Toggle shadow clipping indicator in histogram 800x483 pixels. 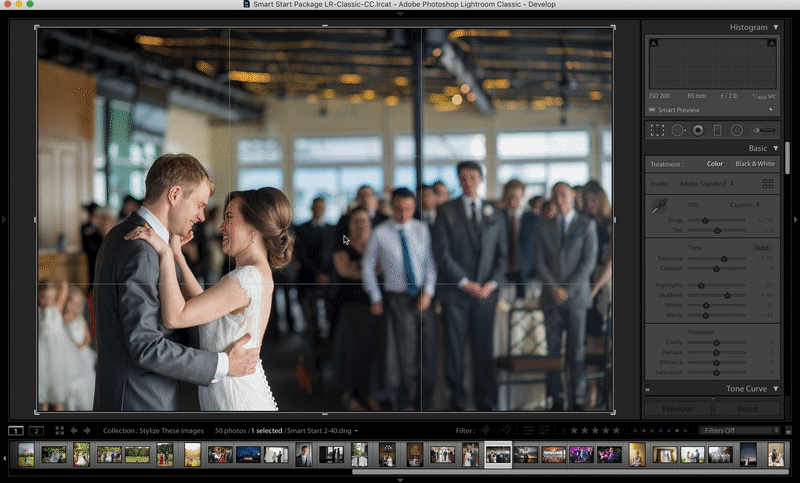point(654,43)
